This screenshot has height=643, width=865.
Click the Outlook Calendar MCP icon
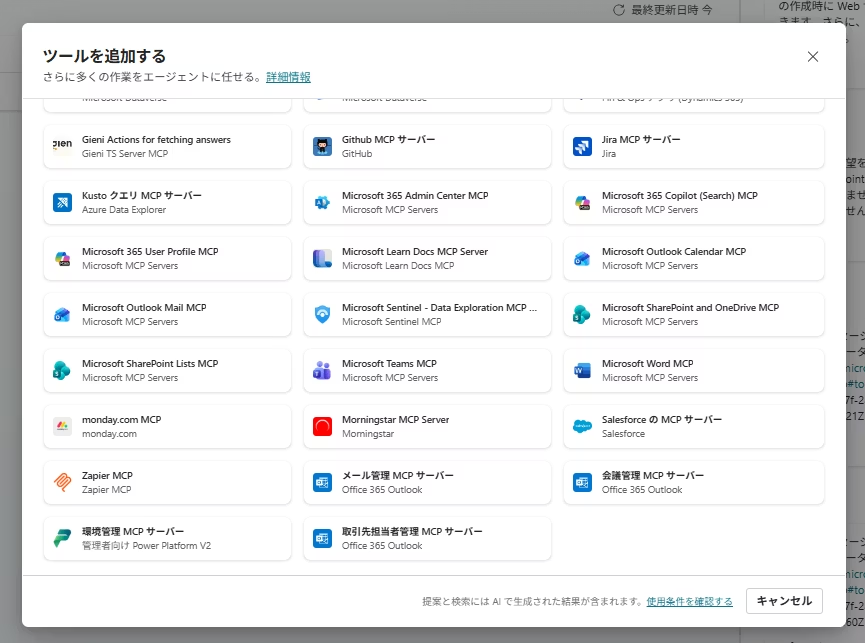pyautogui.click(x=582, y=259)
